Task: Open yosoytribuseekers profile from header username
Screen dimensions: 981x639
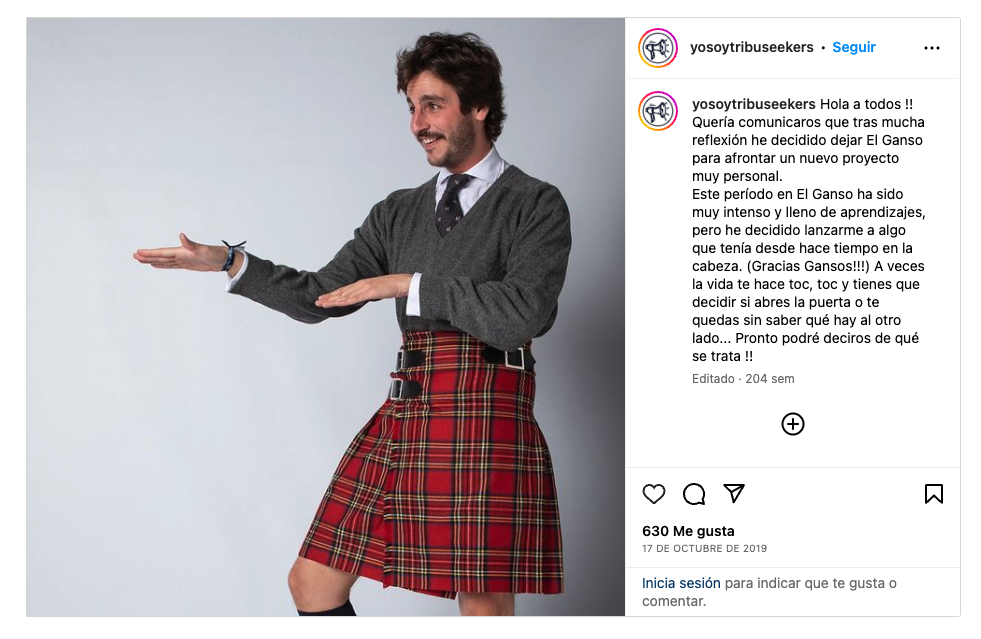Action: tap(751, 48)
